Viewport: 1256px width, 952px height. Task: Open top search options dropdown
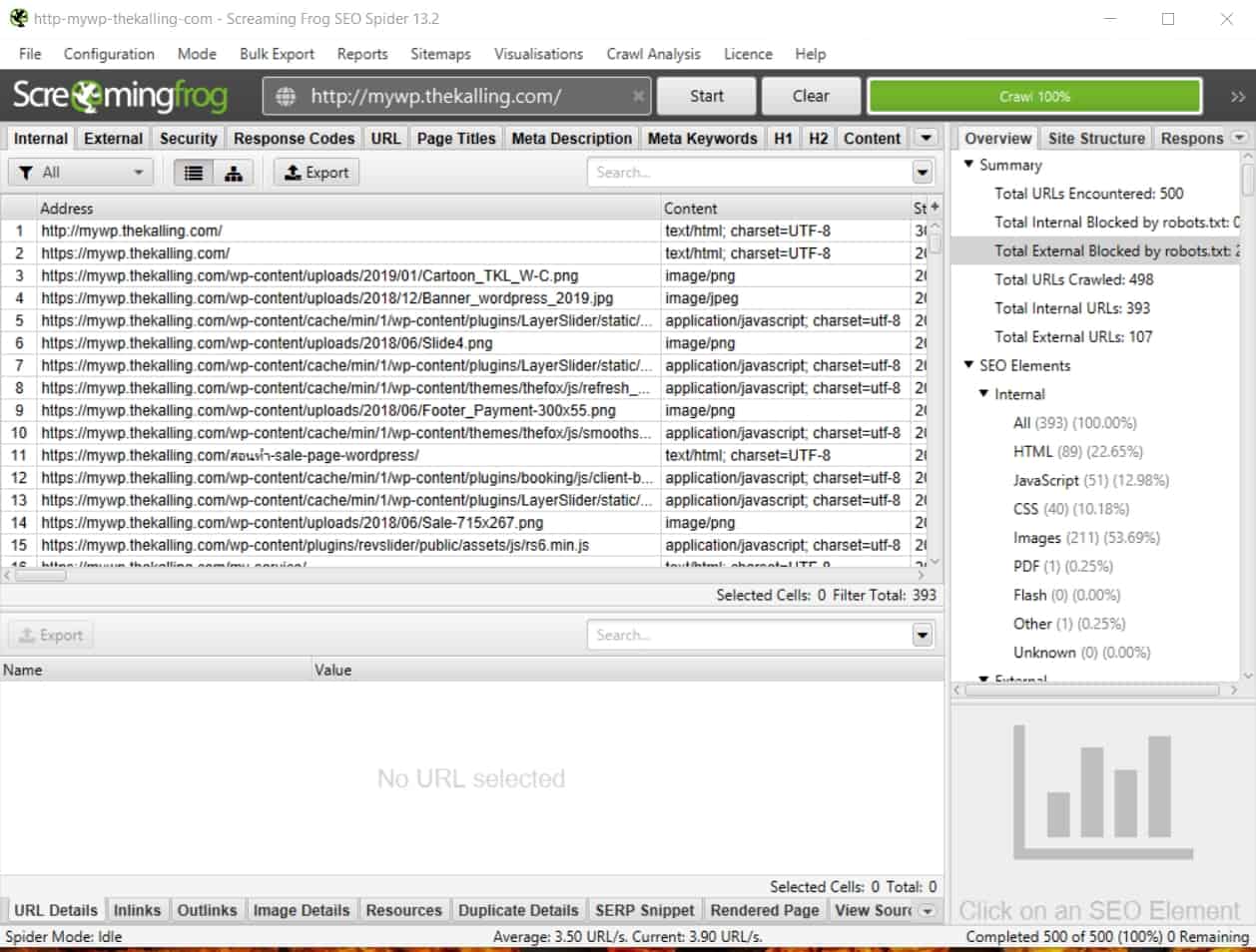923,173
